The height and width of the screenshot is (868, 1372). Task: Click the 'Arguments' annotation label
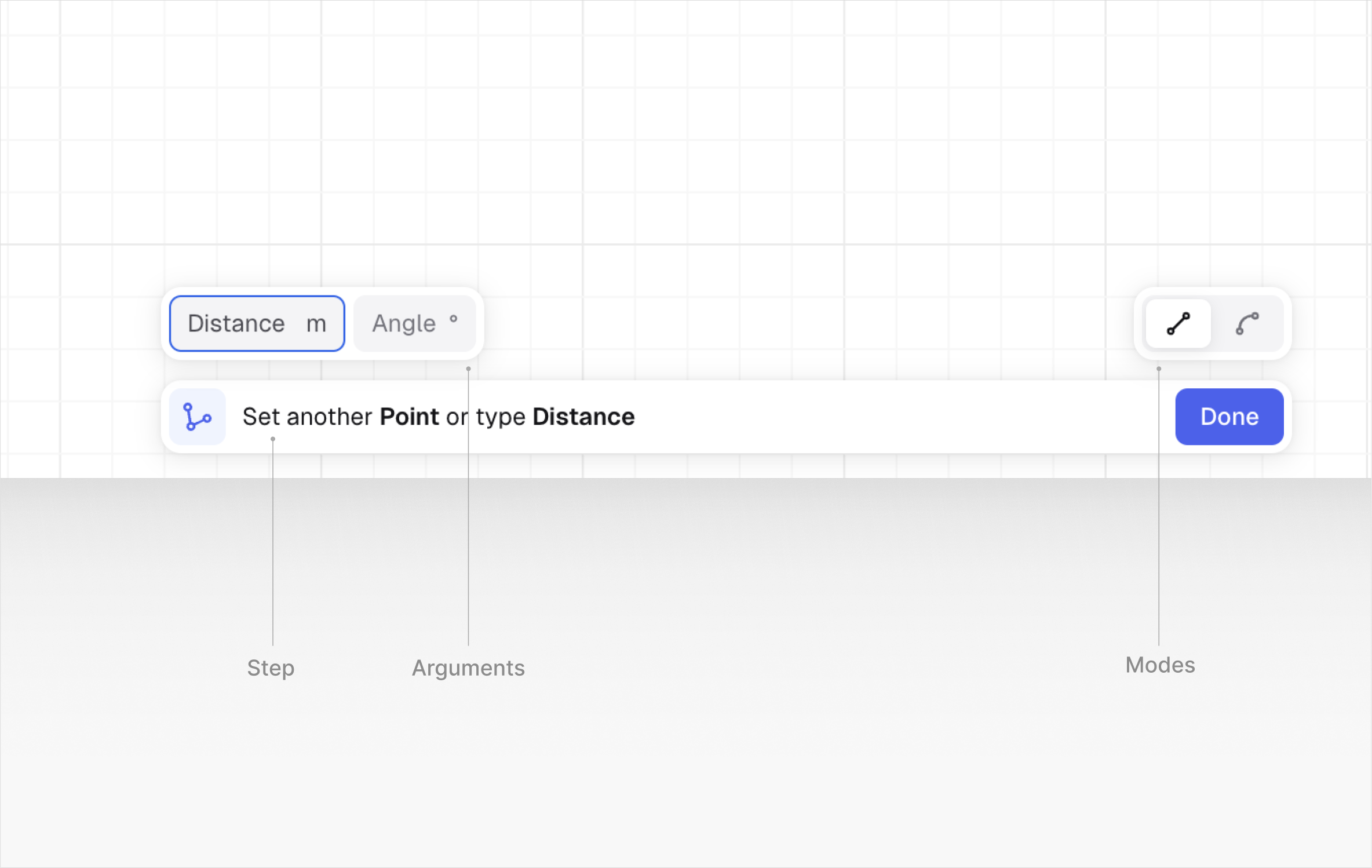(468, 668)
